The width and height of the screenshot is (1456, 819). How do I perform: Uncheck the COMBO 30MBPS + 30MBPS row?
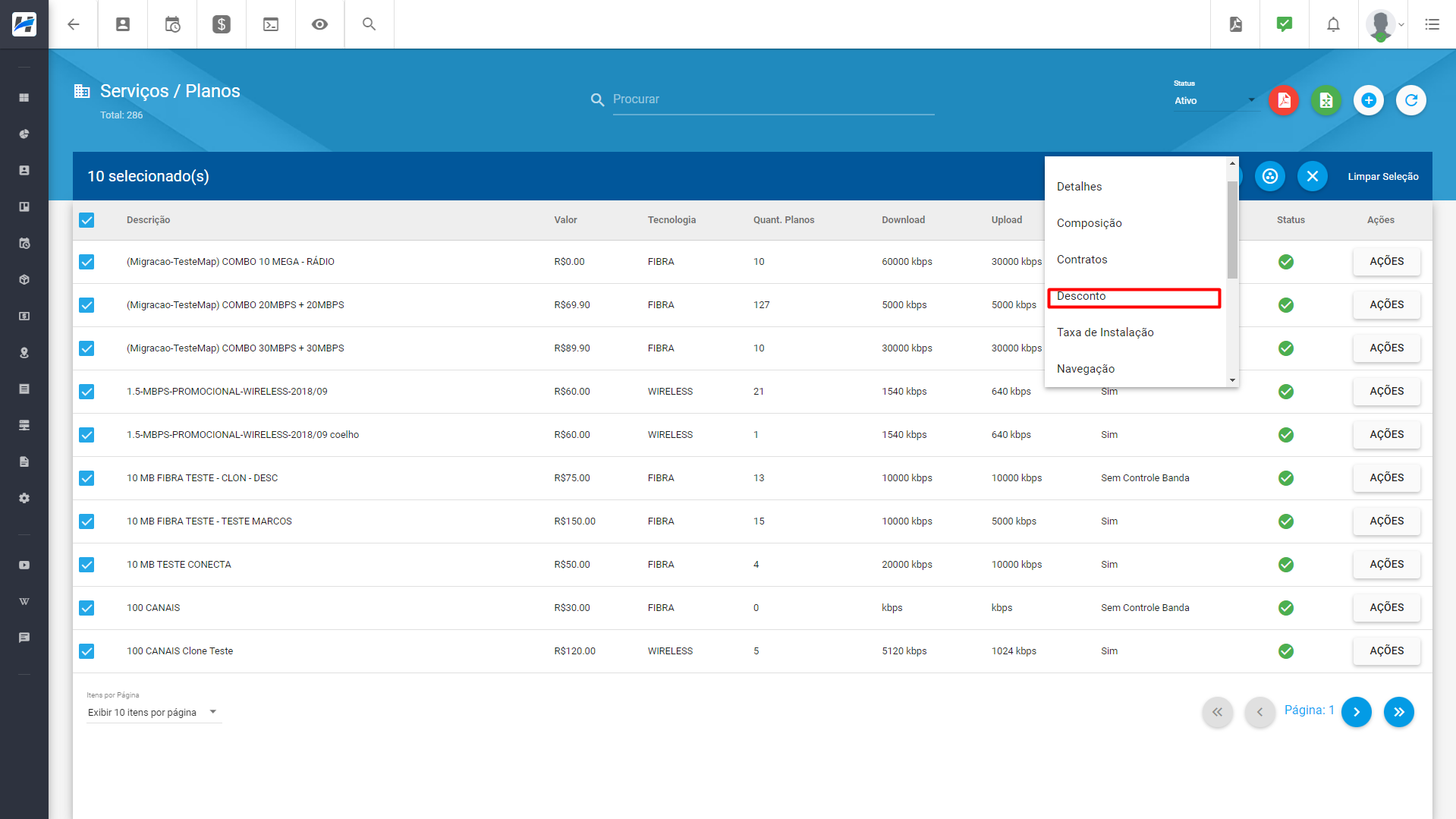click(86, 348)
